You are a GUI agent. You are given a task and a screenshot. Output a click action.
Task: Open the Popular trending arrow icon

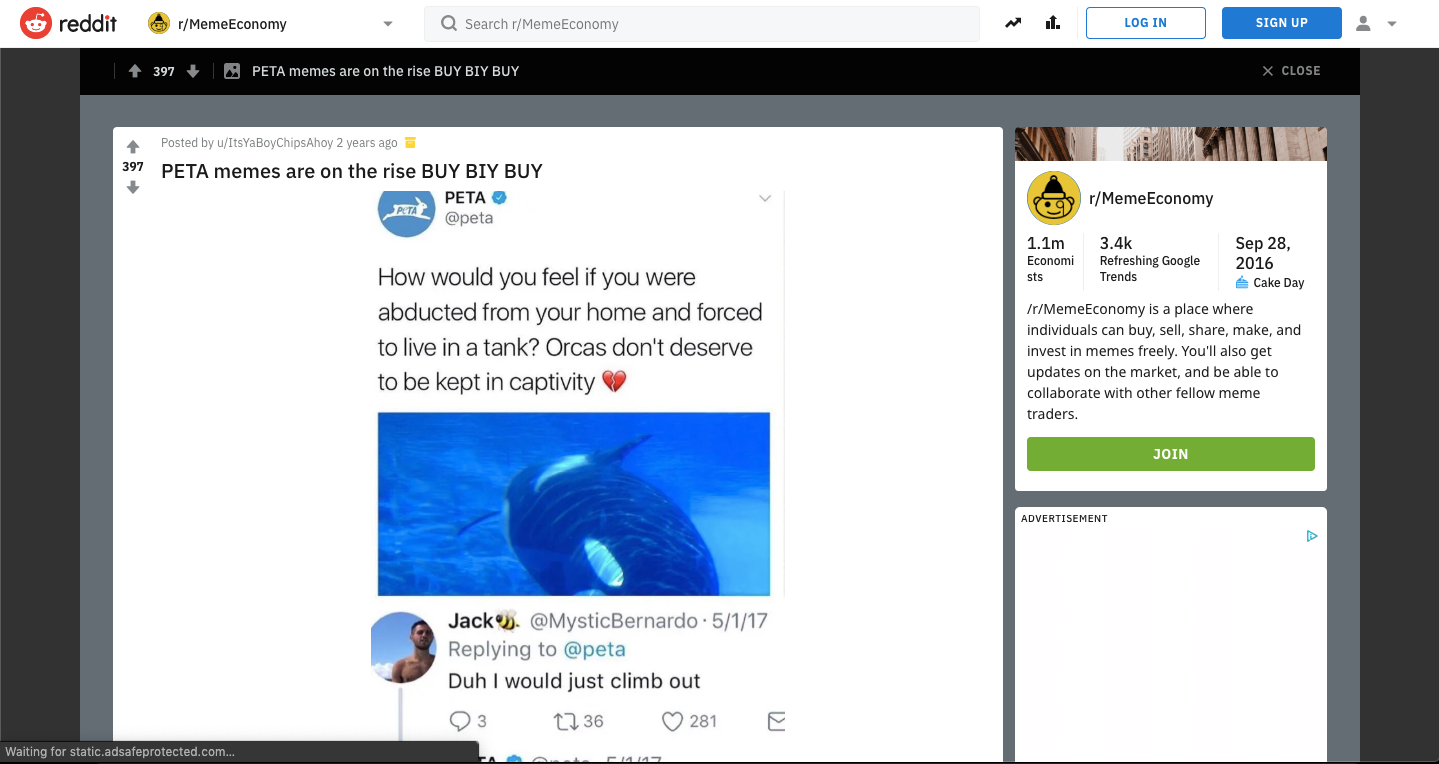pos(1014,23)
